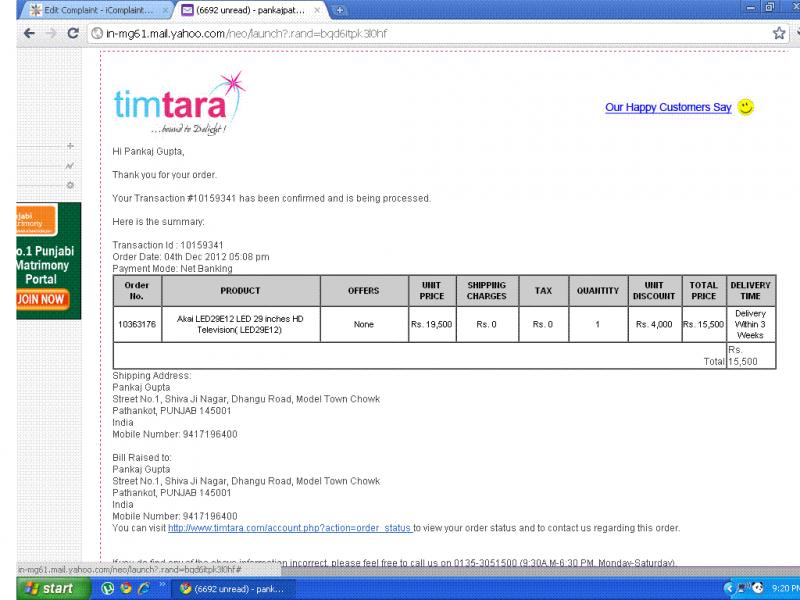
Task: Open the Our Happy Customers Say link
Action: point(668,107)
